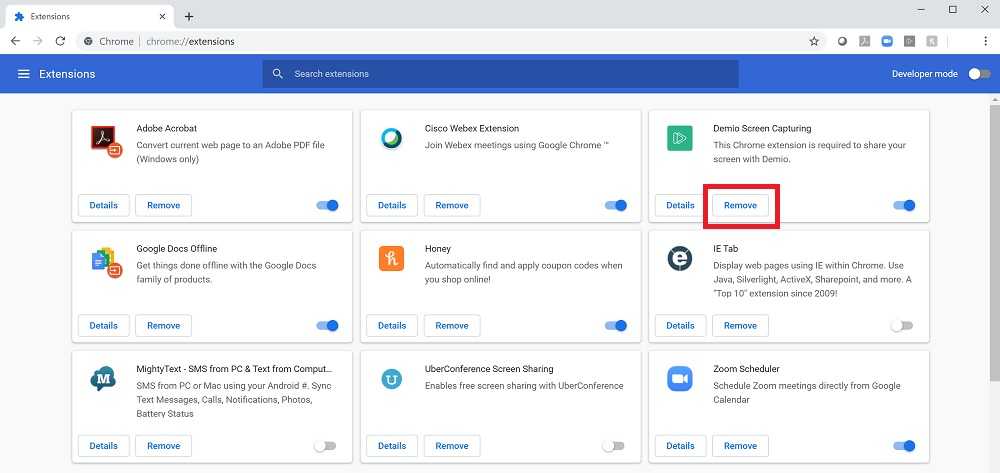Open MightyText Details button
The width and height of the screenshot is (1000, 473).
(x=103, y=446)
